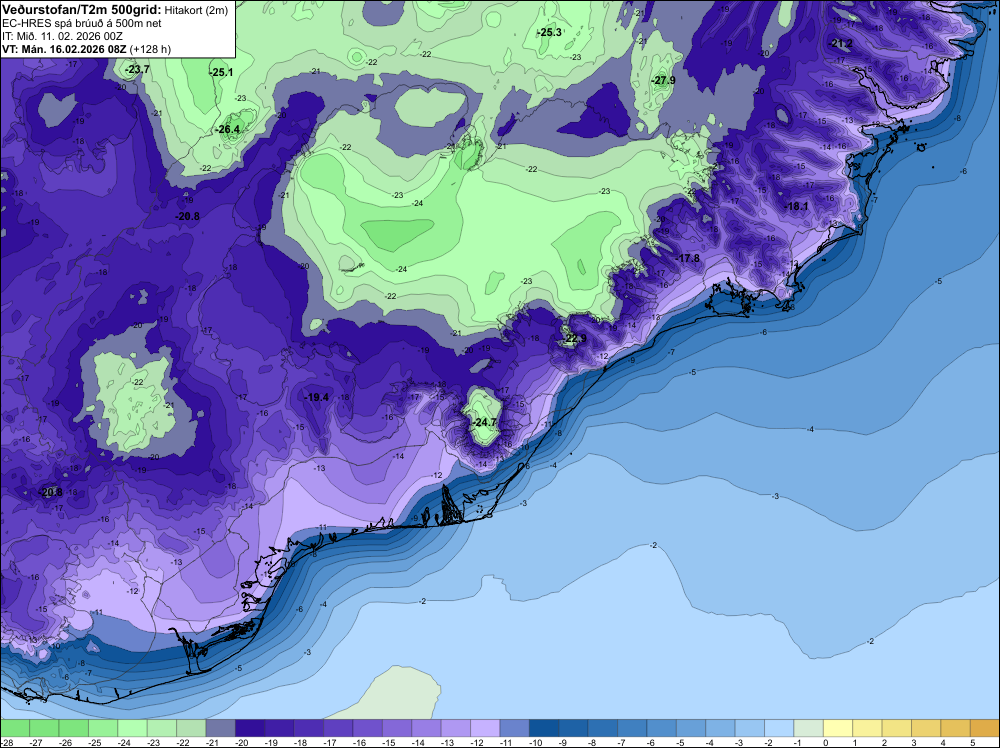Click the gray-blue -21 legend swatch
1000x748 pixels.
point(220,728)
